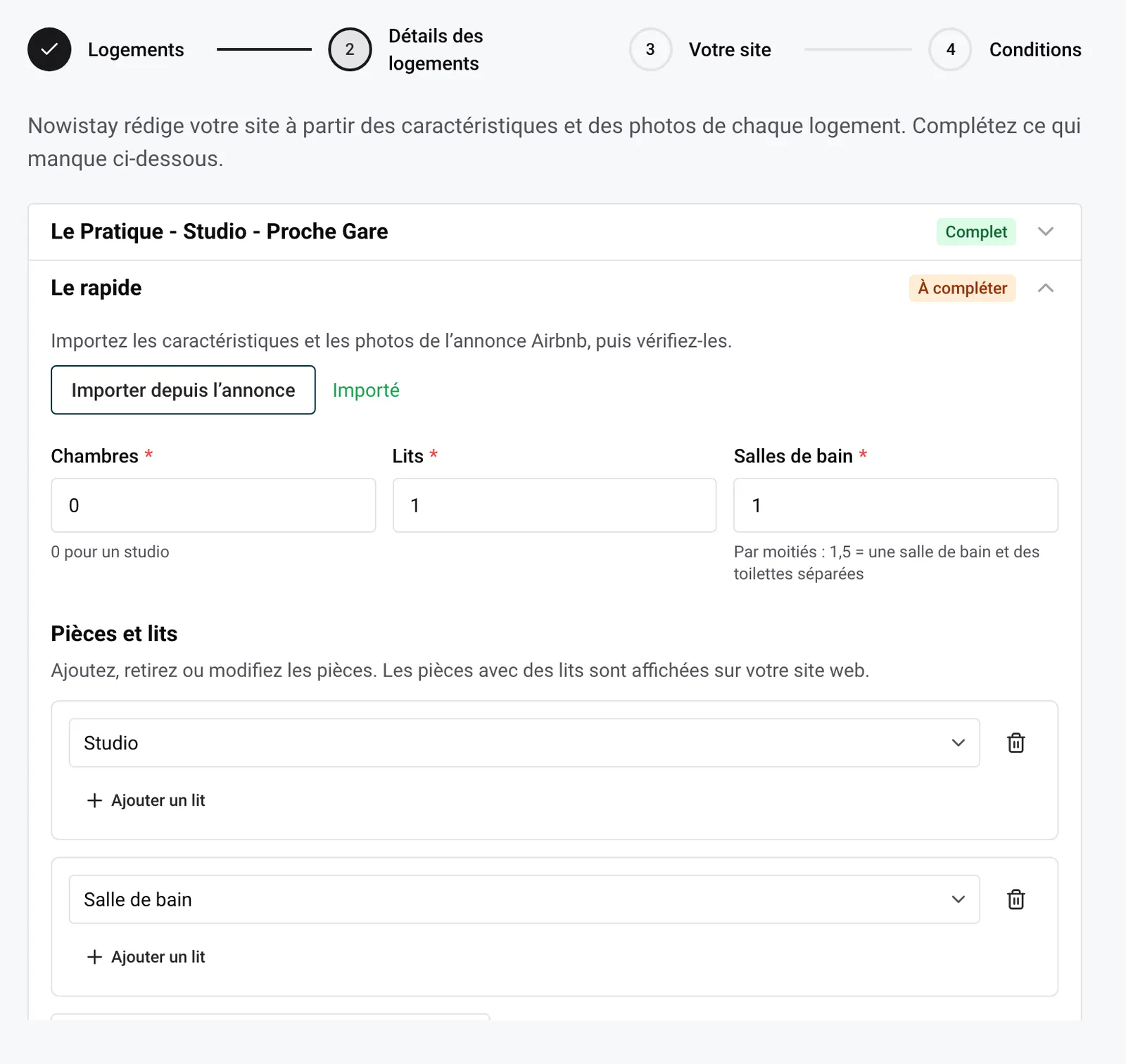The width and height of the screenshot is (1126, 1064).
Task: Delete the Salle de bain room
Action: click(x=1016, y=899)
